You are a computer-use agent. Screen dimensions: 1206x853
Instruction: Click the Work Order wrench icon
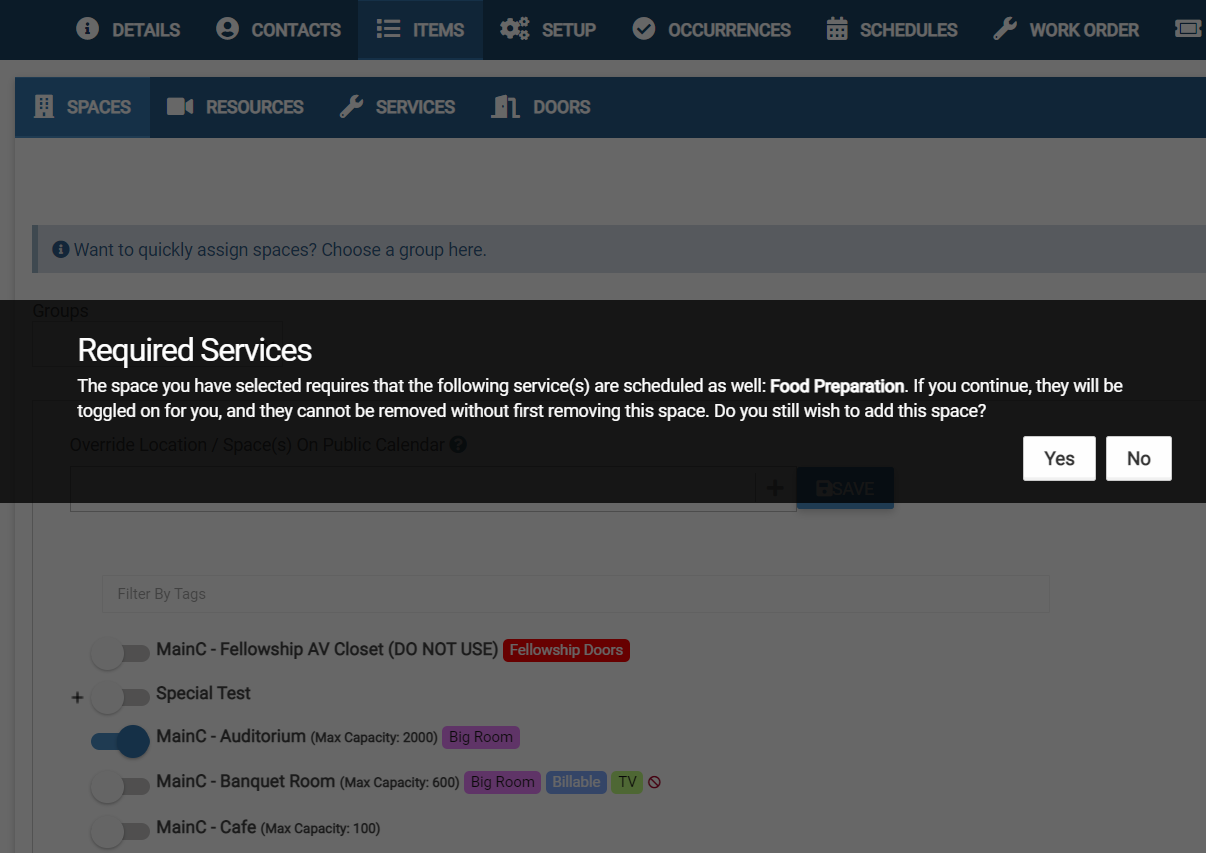(1005, 29)
